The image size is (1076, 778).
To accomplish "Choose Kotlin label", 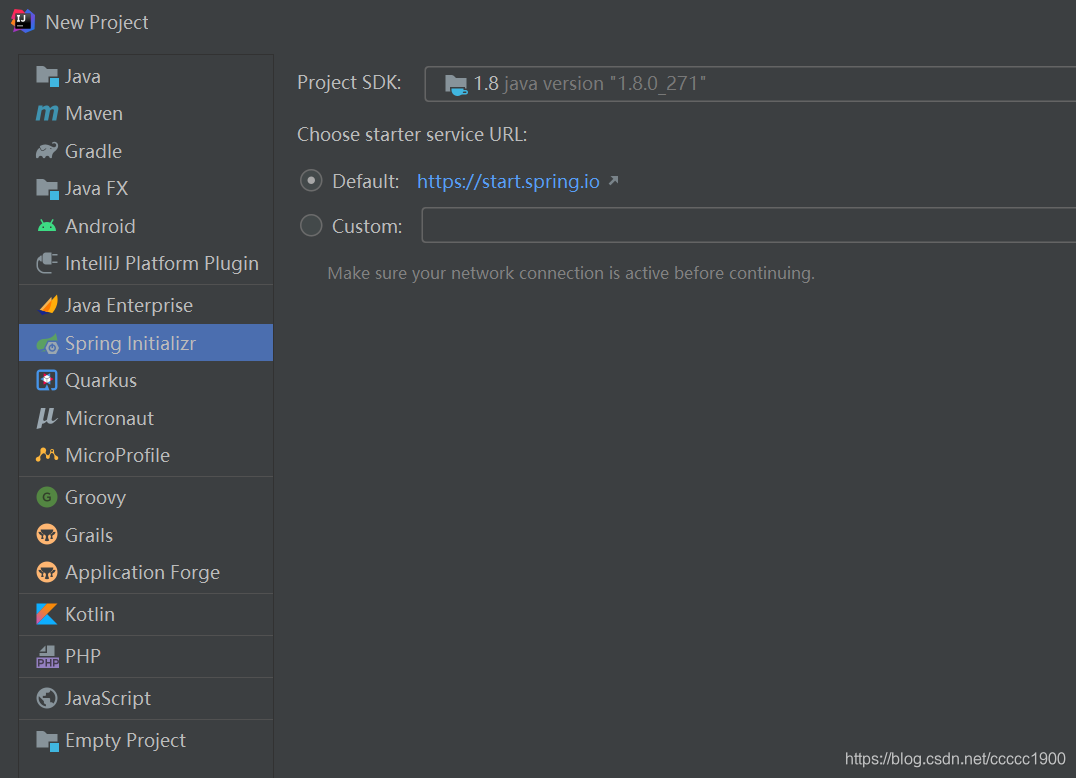I will [x=90, y=614].
